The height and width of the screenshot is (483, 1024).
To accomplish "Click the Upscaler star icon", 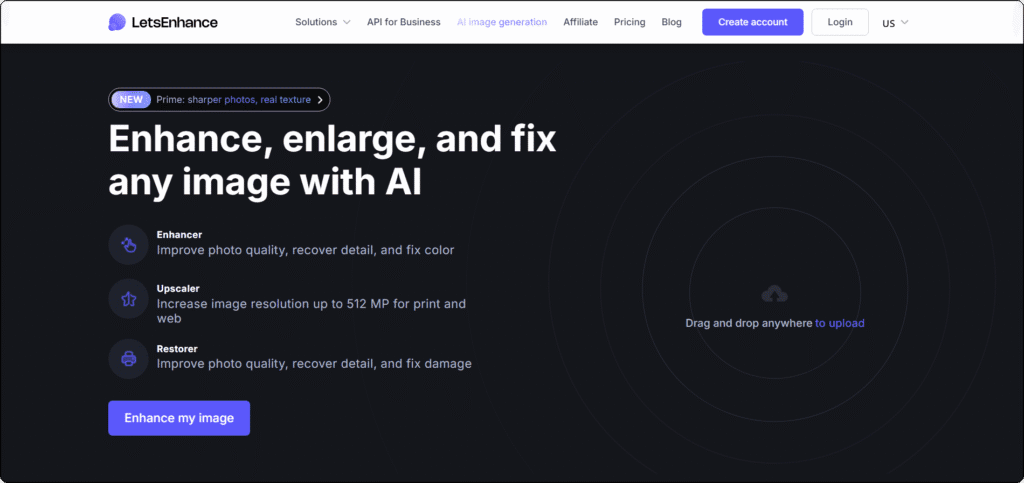I will point(129,299).
